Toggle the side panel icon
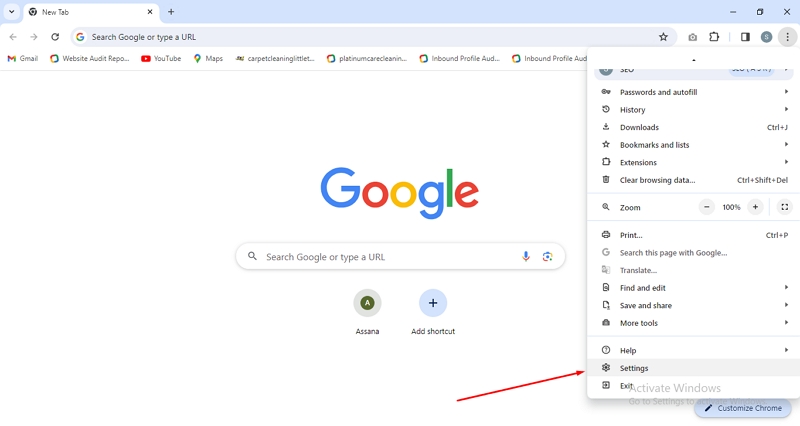This screenshot has height=426, width=800. click(x=745, y=37)
